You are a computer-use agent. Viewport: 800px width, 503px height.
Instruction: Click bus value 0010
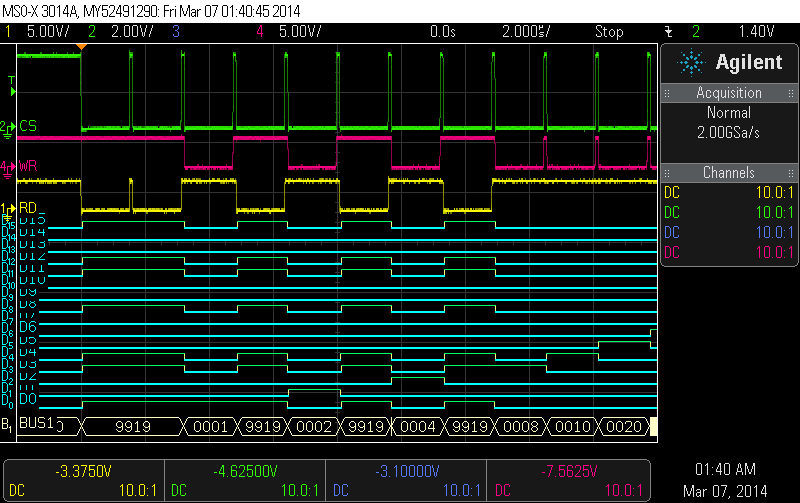[x=573, y=426]
